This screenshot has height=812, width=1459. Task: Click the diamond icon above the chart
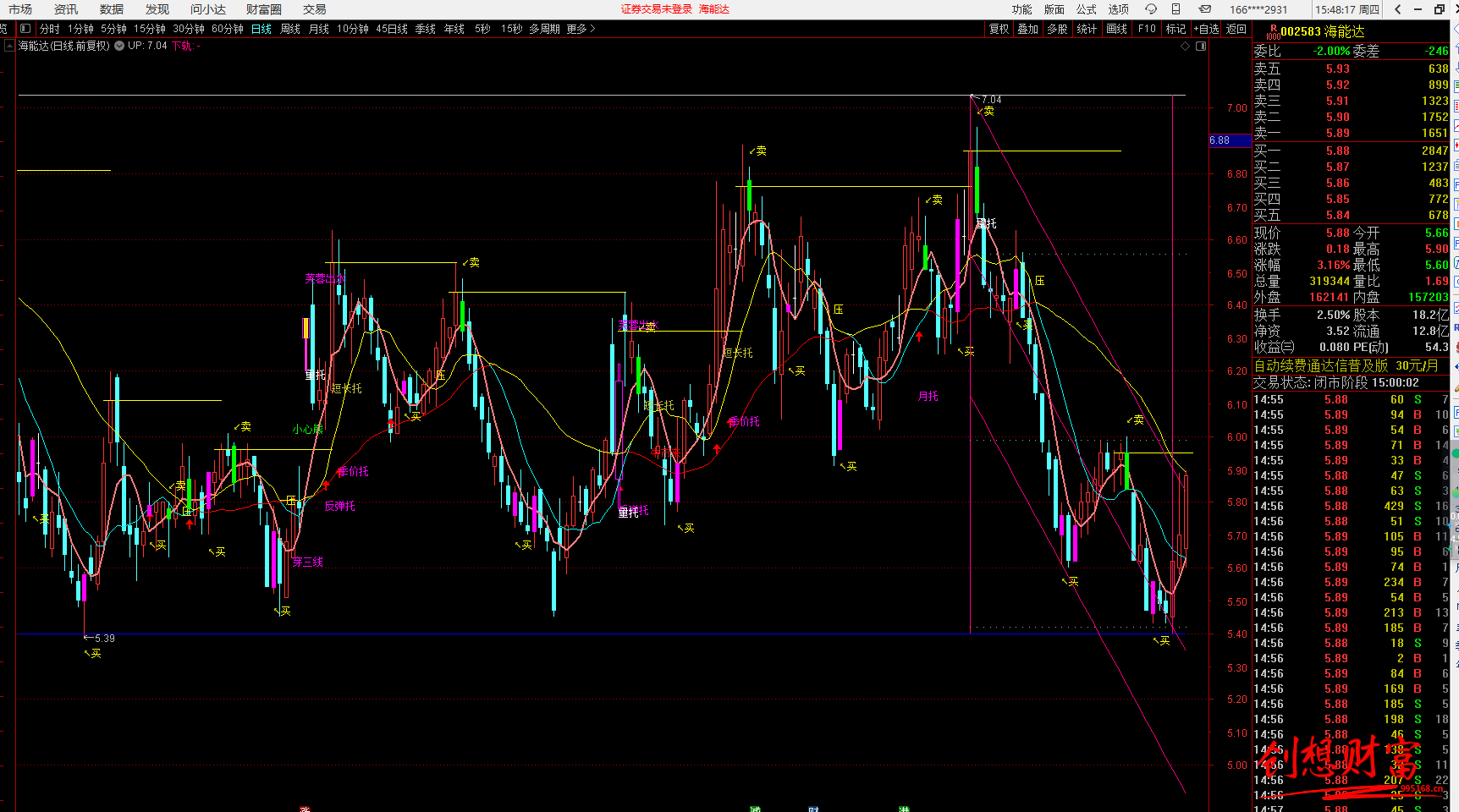coord(1185,47)
